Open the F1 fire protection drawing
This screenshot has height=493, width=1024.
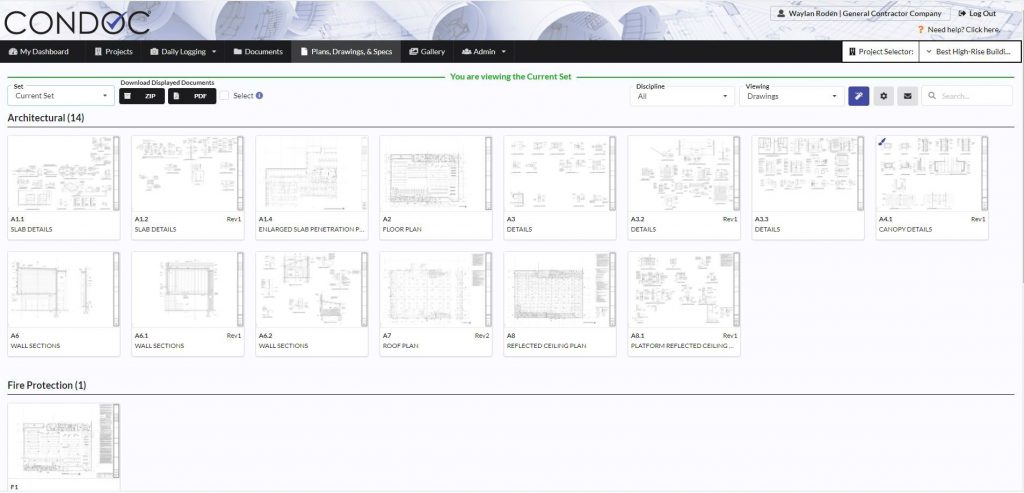tap(63, 447)
